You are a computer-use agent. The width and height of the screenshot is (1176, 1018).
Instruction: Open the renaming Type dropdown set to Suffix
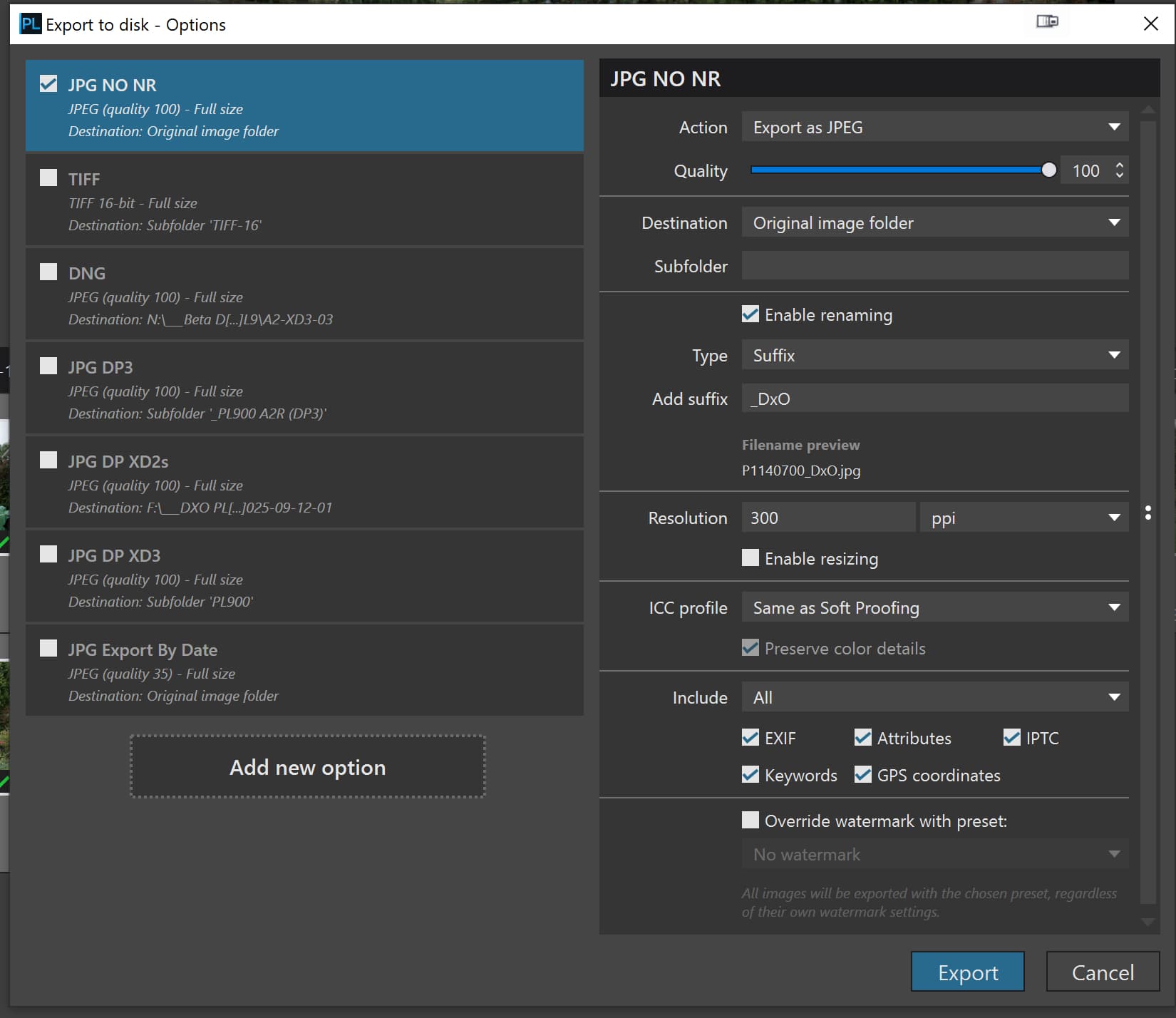[x=934, y=355]
